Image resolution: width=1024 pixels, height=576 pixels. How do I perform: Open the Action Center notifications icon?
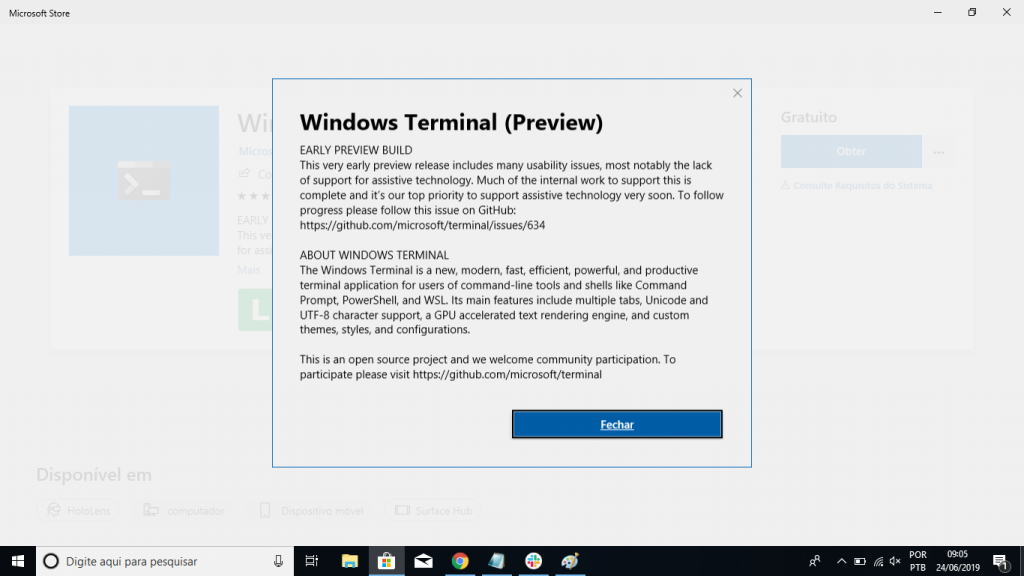coord(1000,561)
